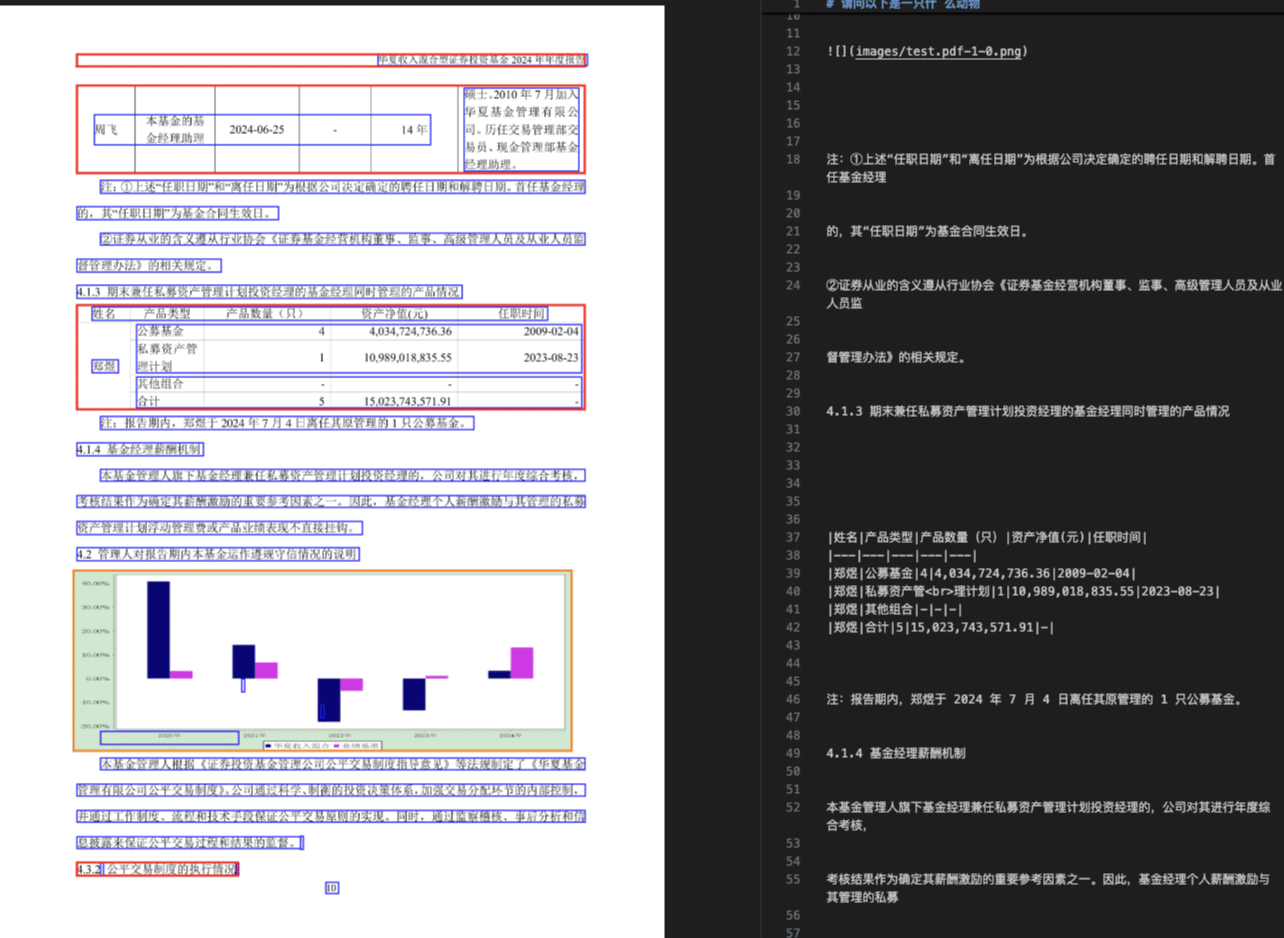
Task: Click PDF table column header 产品类型
Action: pyautogui.click(x=167, y=314)
